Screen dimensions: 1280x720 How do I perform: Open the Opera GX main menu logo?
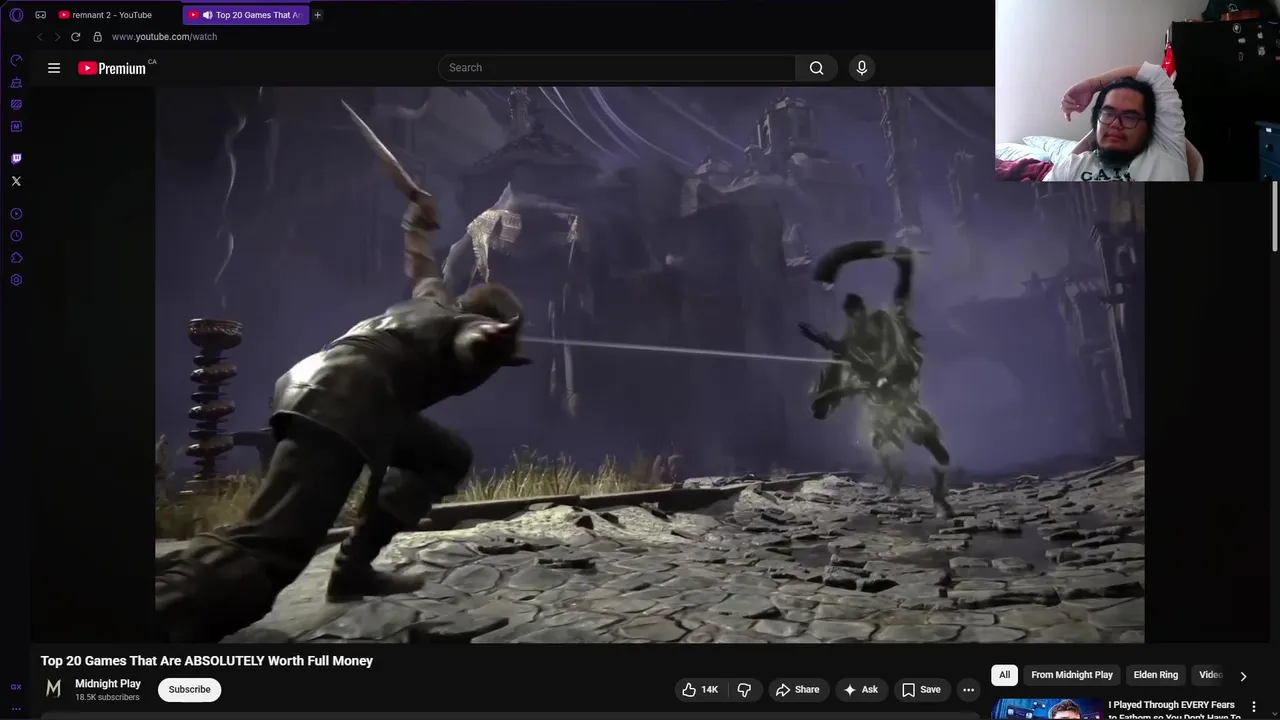tap(16, 15)
